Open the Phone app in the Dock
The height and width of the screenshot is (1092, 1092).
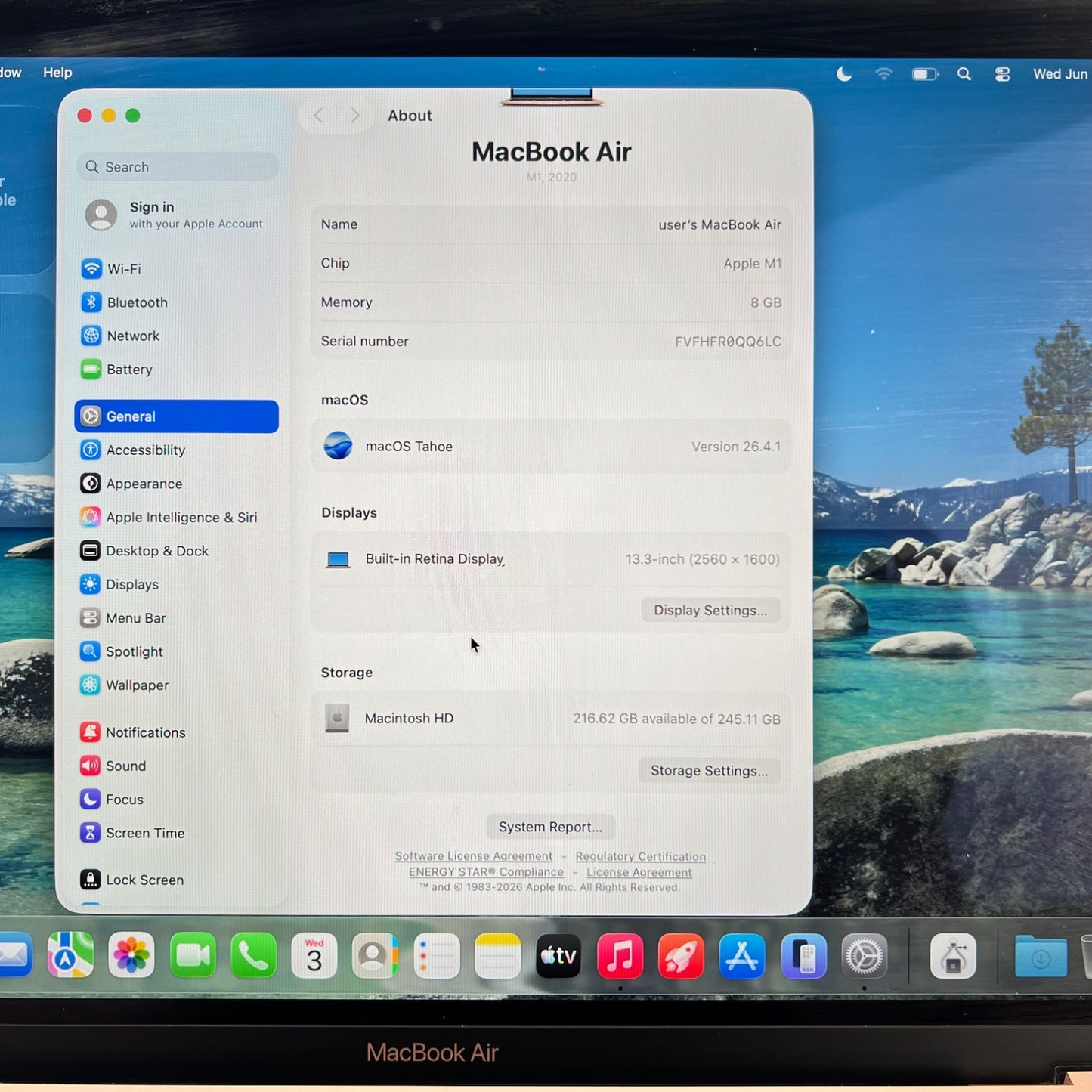click(253, 955)
